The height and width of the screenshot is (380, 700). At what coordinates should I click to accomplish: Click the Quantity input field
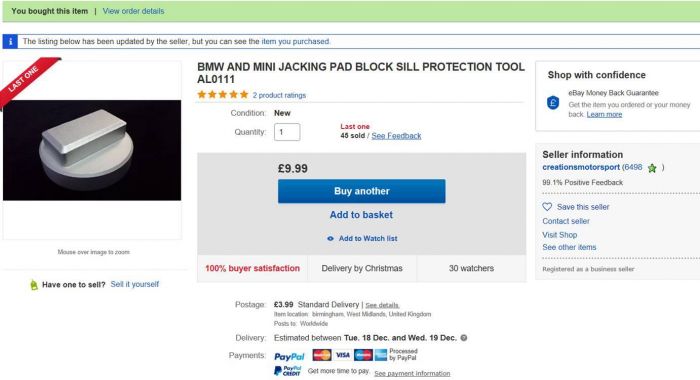[x=287, y=132]
